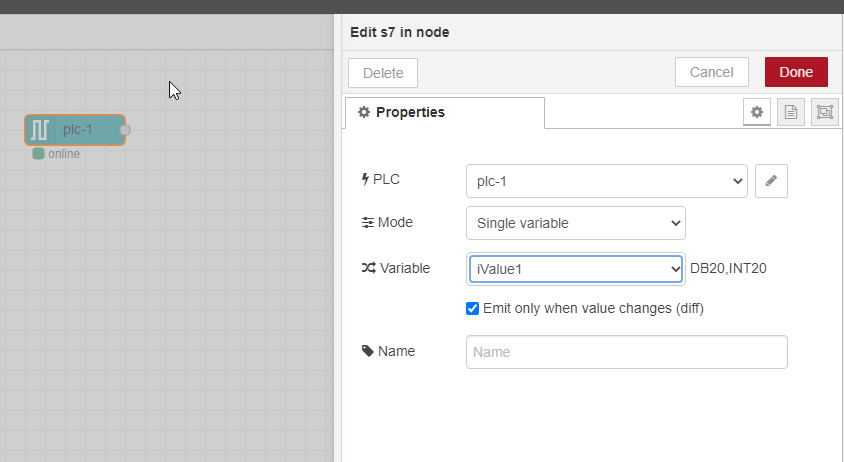The width and height of the screenshot is (844, 462).
Task: Open node appearance icon tab
Action: tap(825, 112)
